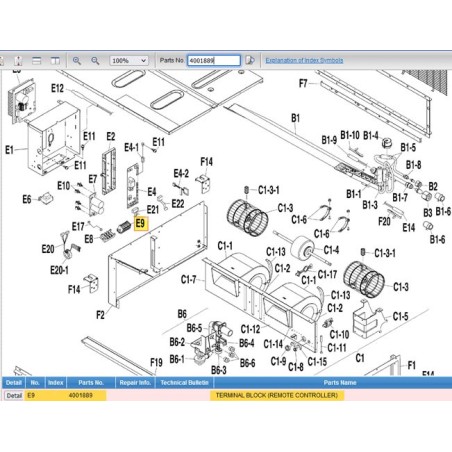Select the E20-1 label in diagram
Image resolution: width=452 pixels, height=452 pixels.
[x=59, y=270]
